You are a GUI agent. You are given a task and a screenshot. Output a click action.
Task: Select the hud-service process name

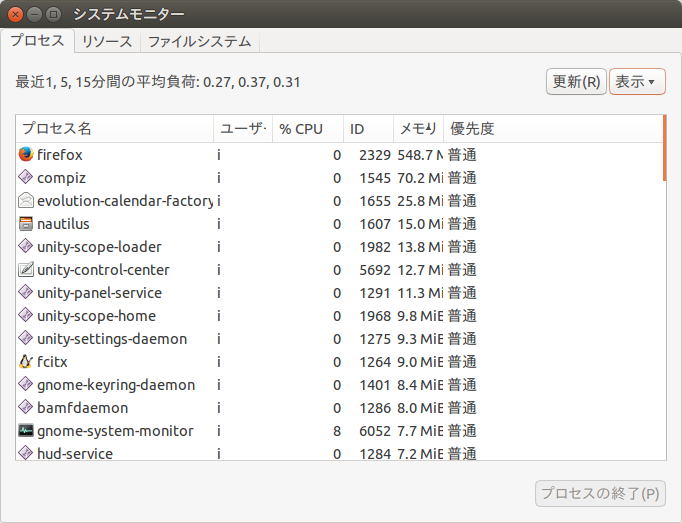[75, 453]
